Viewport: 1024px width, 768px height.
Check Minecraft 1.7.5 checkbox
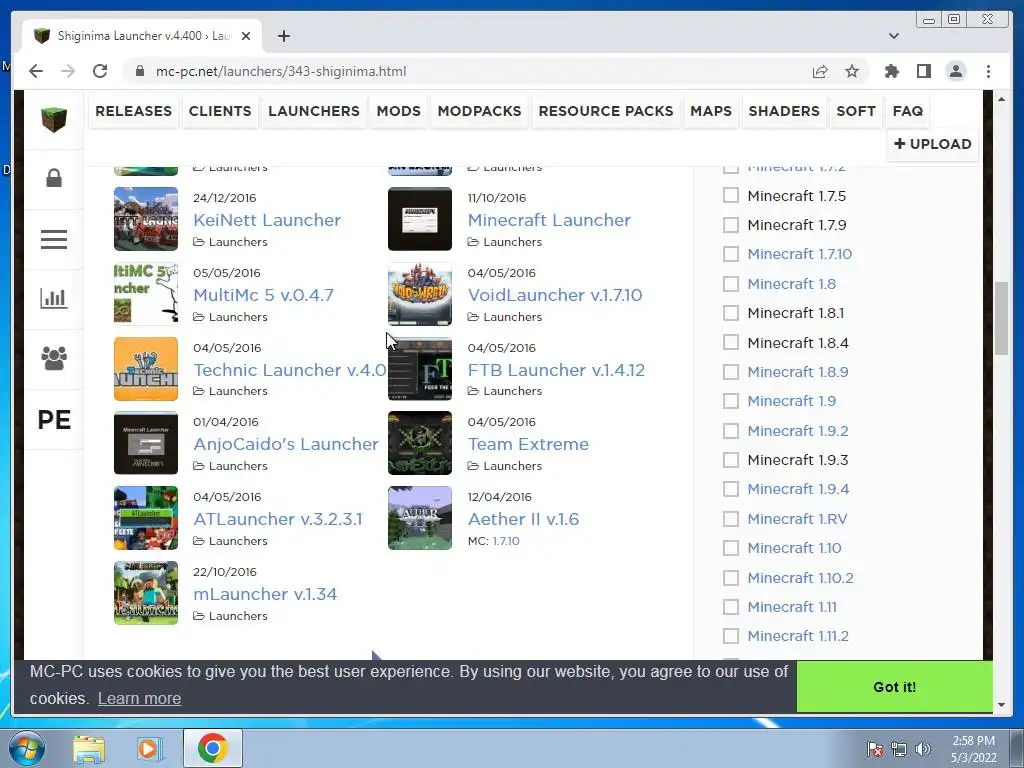731,195
